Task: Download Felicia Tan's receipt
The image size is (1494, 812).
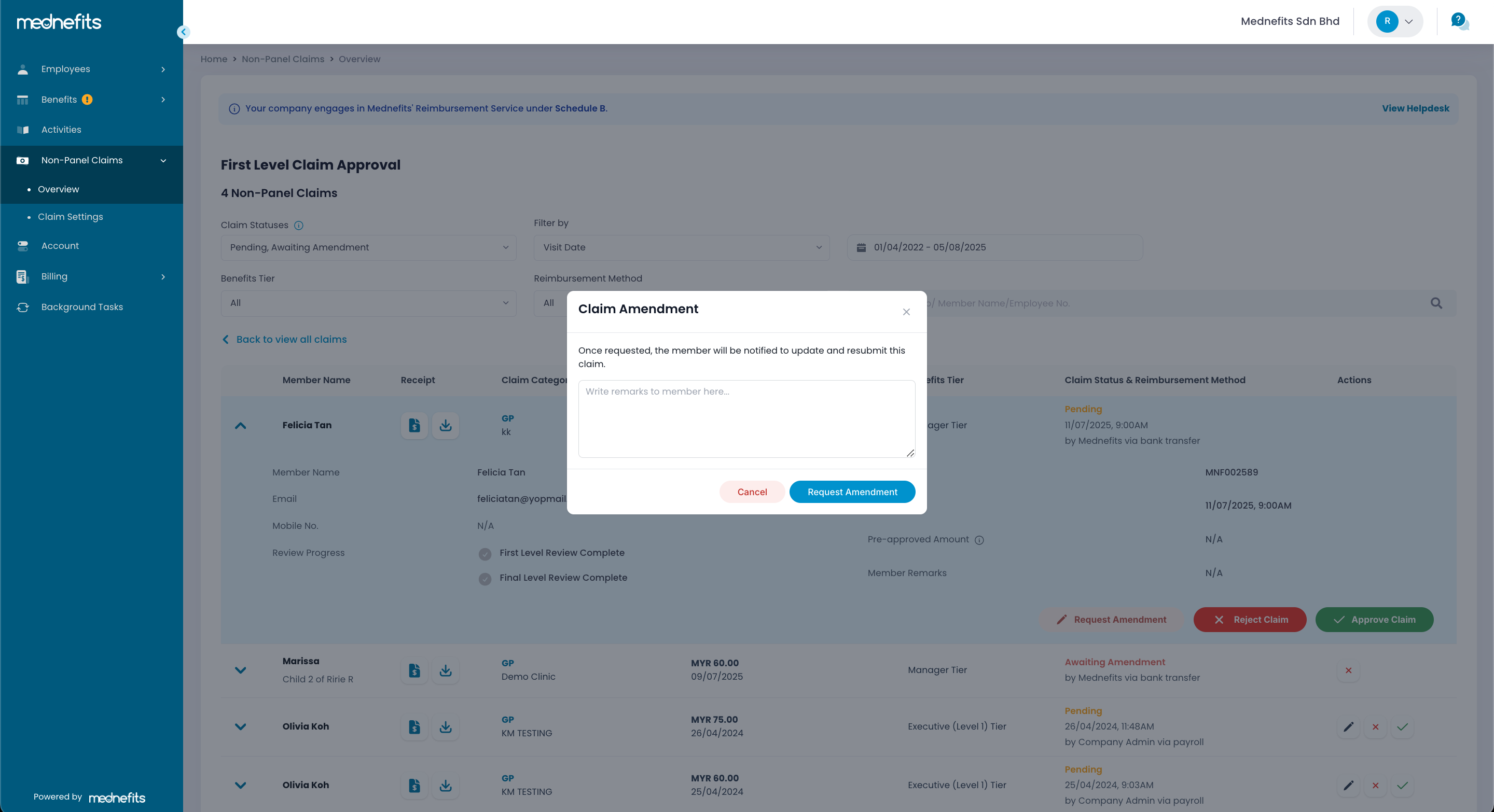Action: tap(446, 425)
